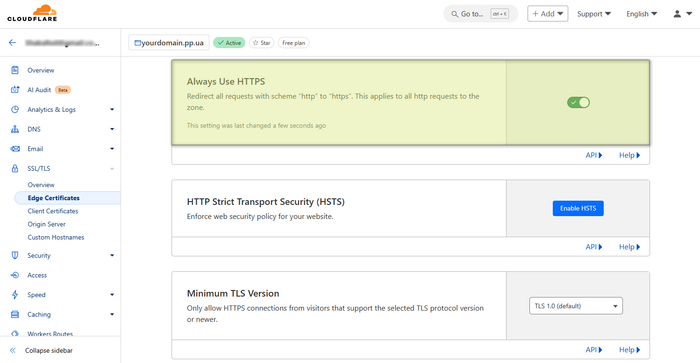Click the yourdomain.pp.ua domain selector
Image resolution: width=700 pixels, height=363 pixels.
169,43
